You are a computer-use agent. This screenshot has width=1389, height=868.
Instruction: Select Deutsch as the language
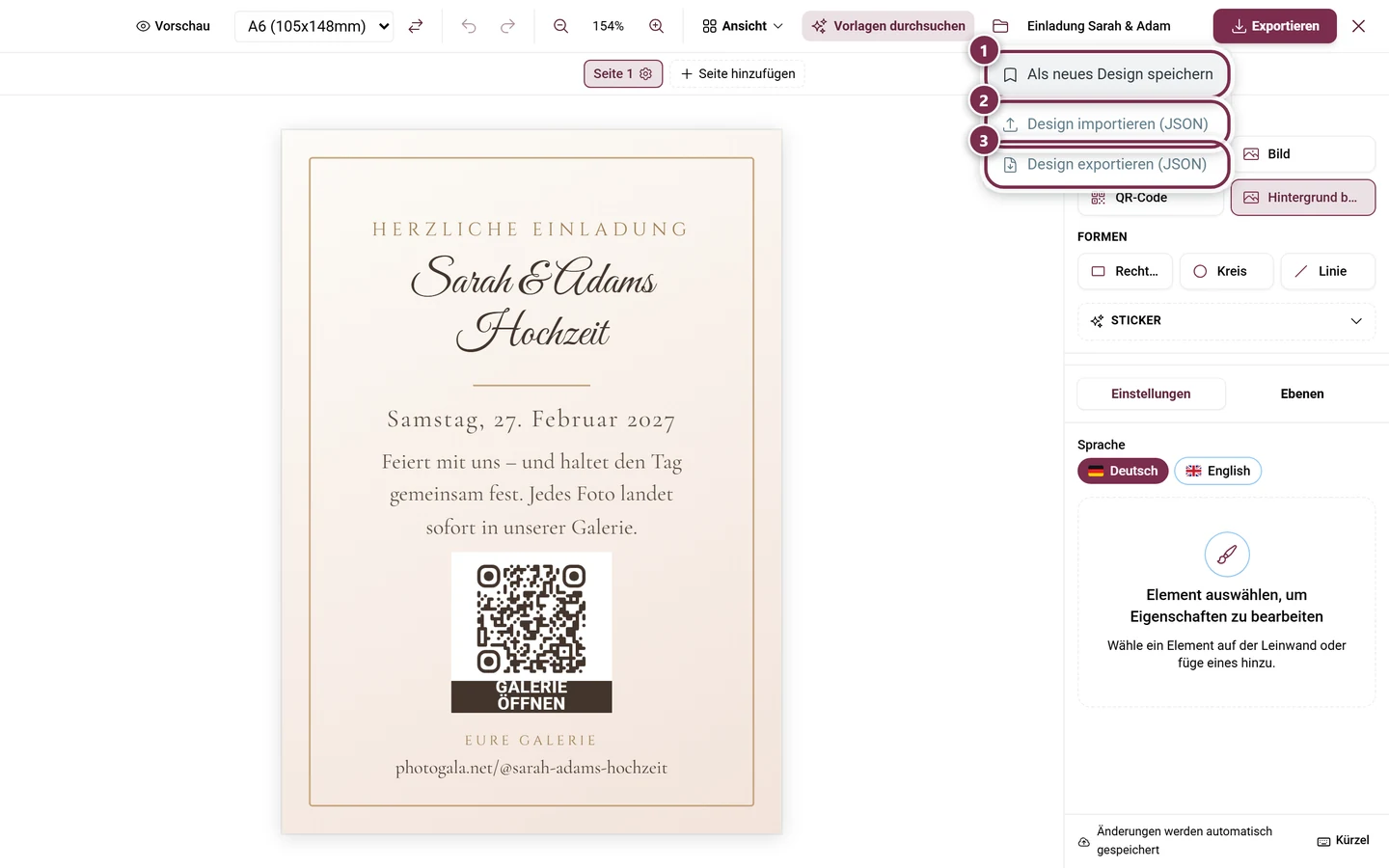coord(1123,471)
